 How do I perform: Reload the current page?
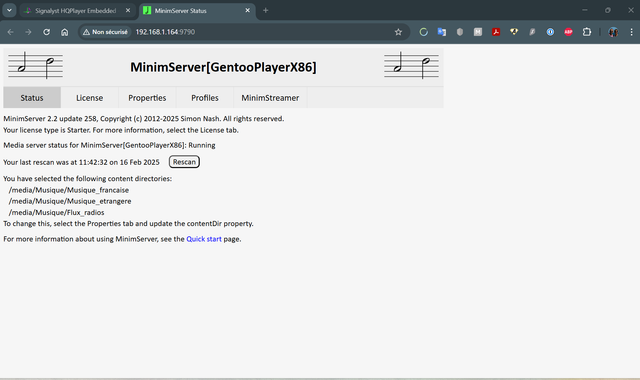[47, 32]
